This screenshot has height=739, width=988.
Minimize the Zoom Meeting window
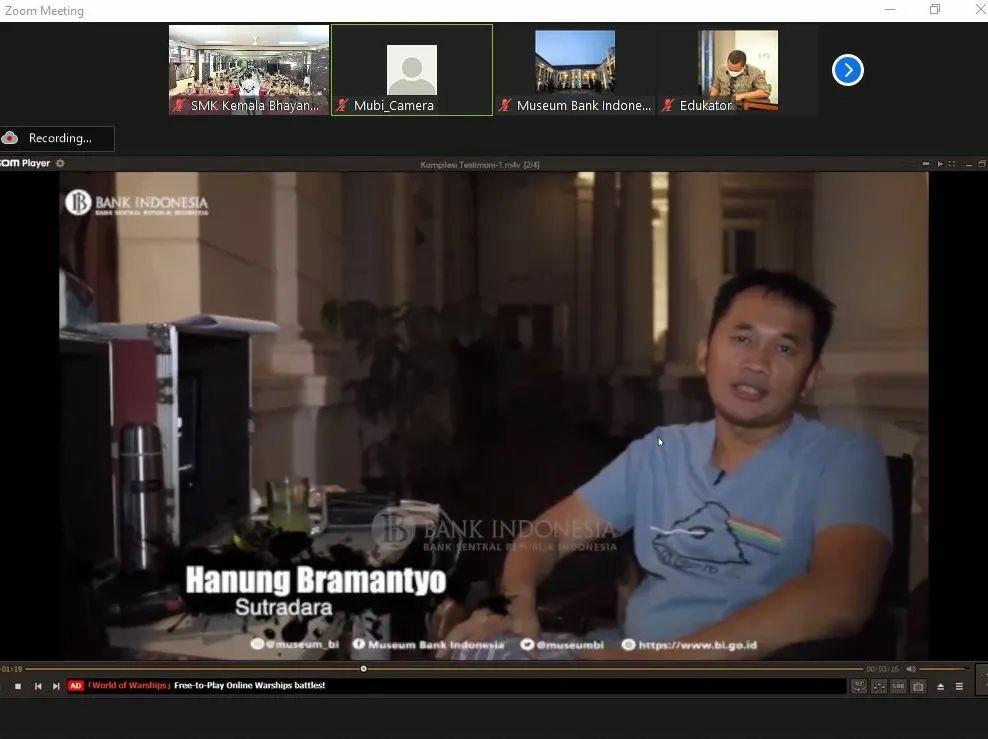coord(890,9)
